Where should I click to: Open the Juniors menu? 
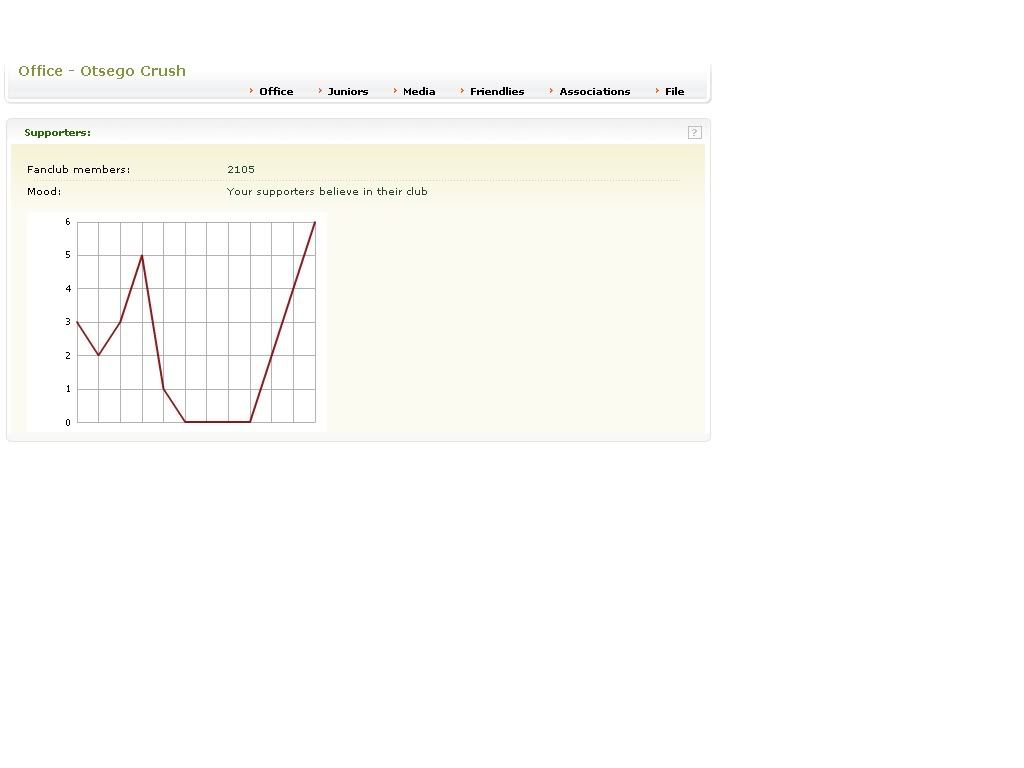[348, 91]
